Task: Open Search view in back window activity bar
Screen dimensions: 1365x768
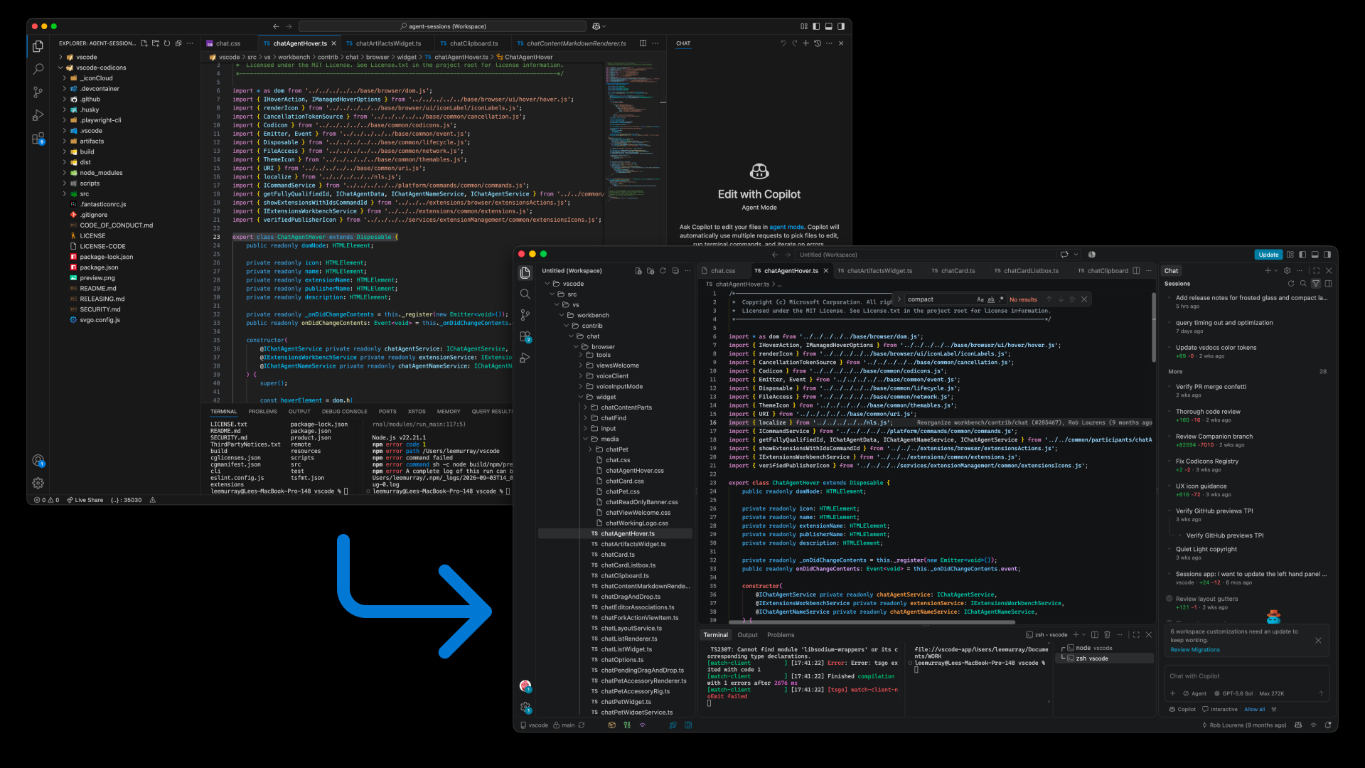Action: pyautogui.click(x=38, y=68)
